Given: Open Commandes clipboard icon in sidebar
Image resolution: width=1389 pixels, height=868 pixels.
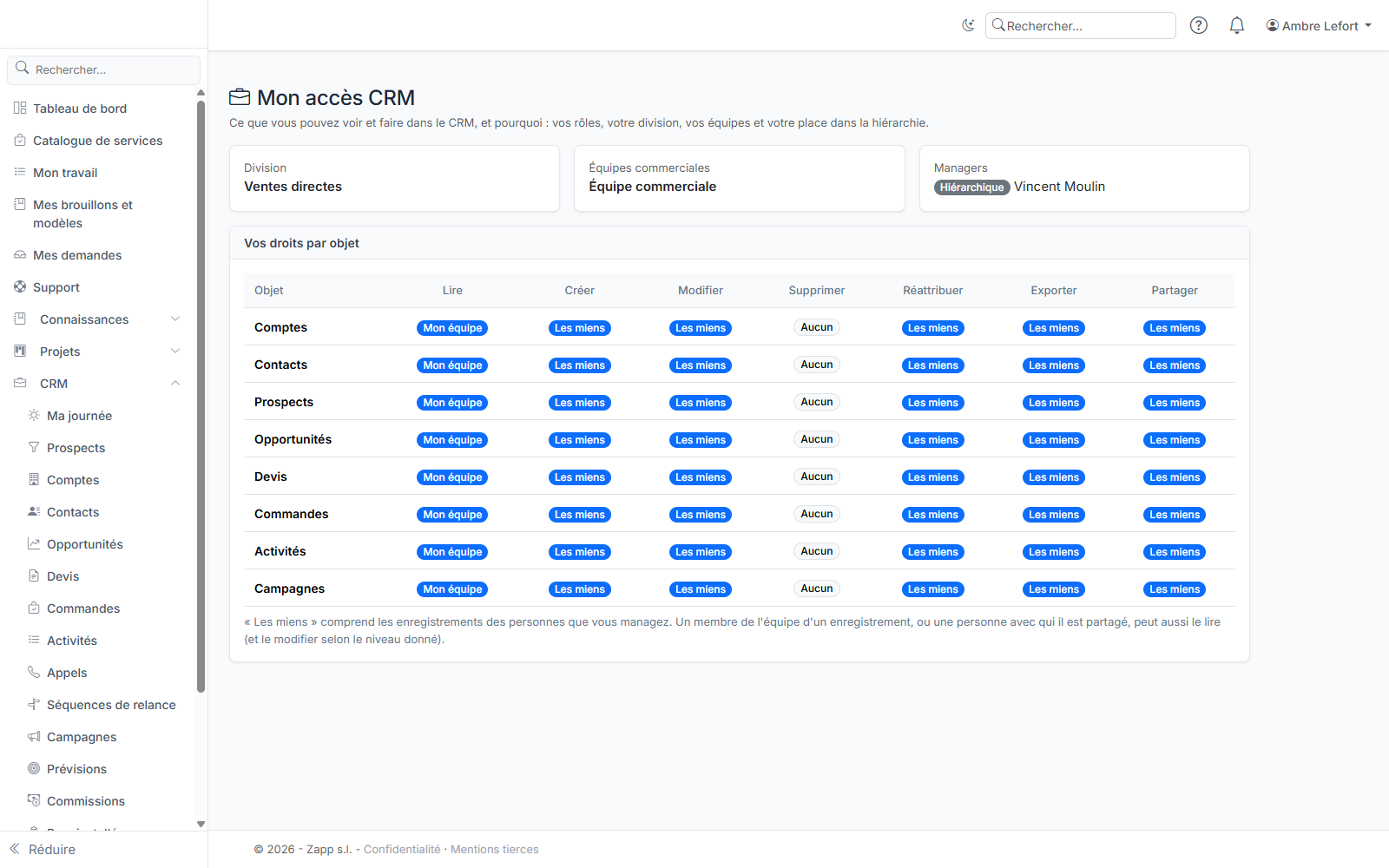Looking at the screenshot, I should (34, 608).
